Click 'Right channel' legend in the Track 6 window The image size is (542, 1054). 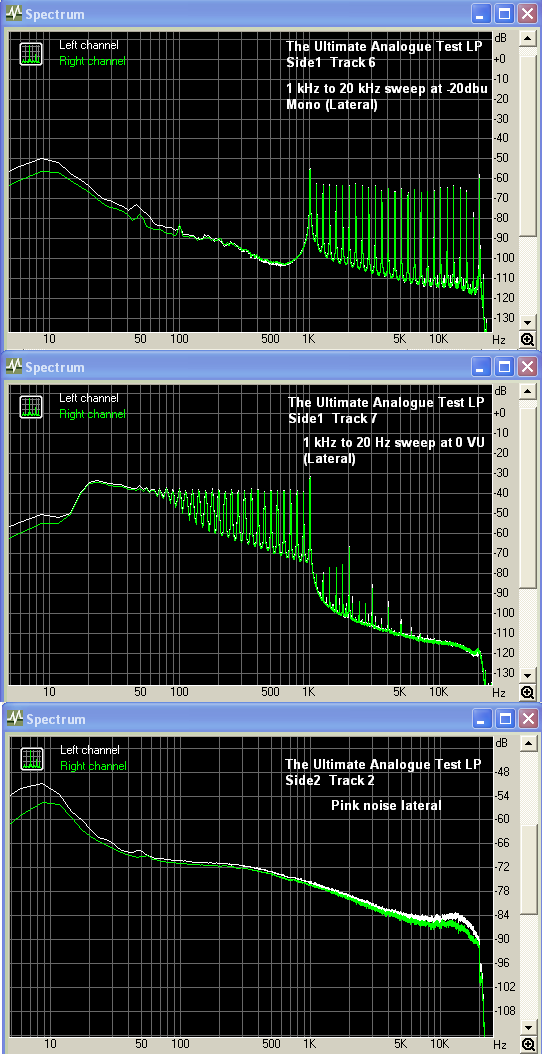click(92, 61)
